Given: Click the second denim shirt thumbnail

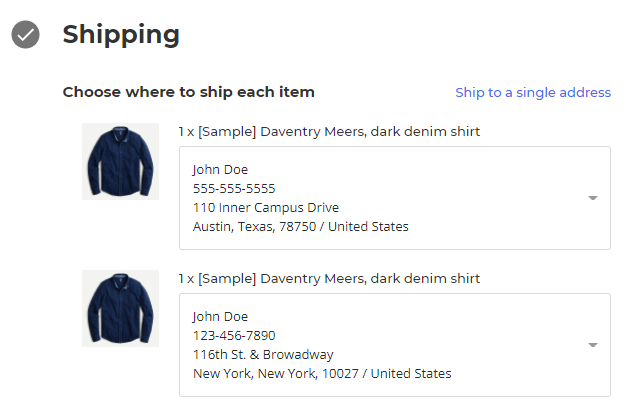Looking at the screenshot, I should click(x=120, y=308).
